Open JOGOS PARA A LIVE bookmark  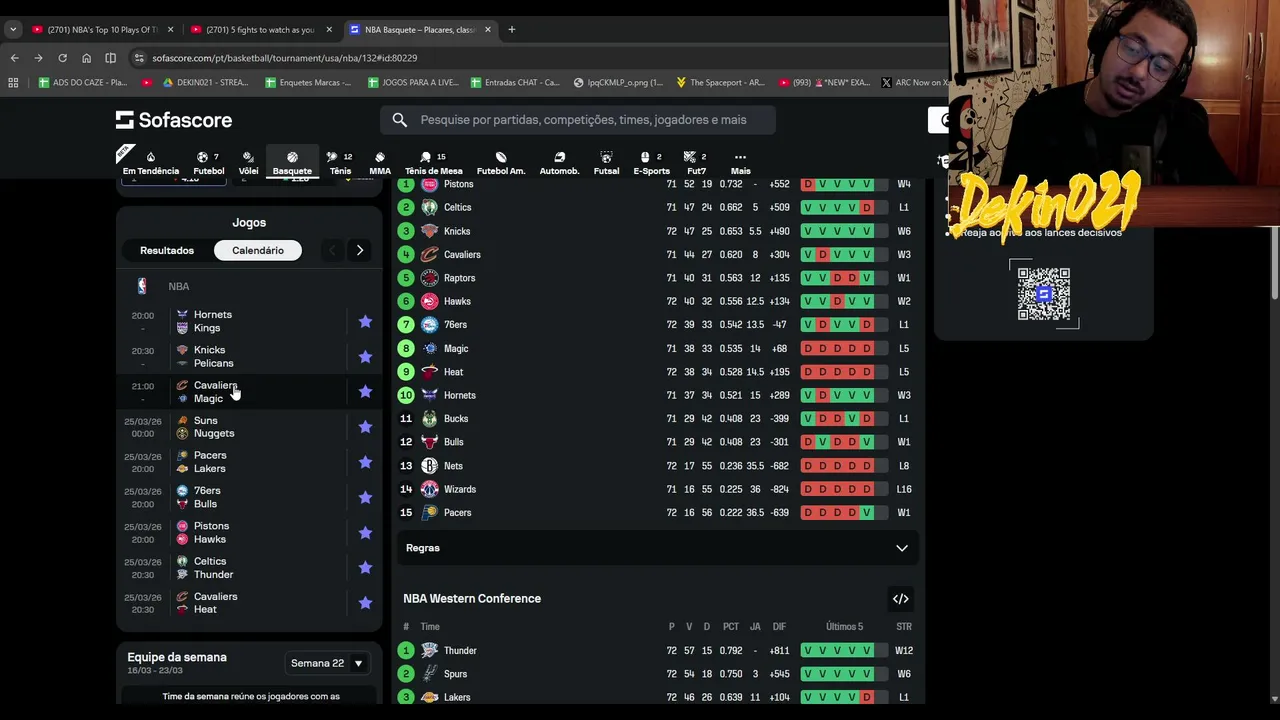[413, 82]
